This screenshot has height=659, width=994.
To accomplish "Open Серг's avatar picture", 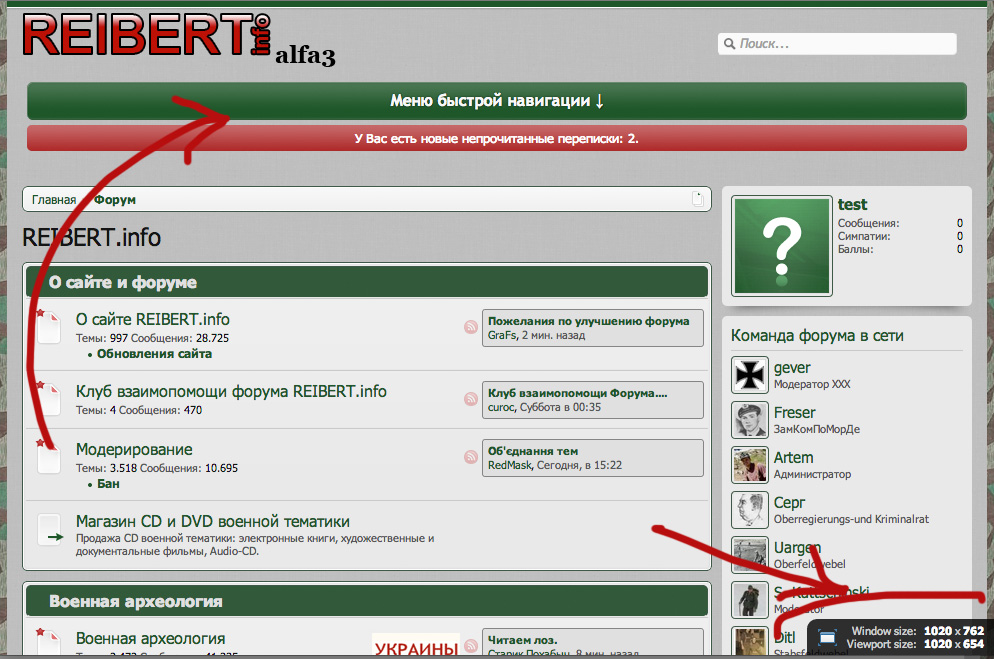I will pos(750,509).
